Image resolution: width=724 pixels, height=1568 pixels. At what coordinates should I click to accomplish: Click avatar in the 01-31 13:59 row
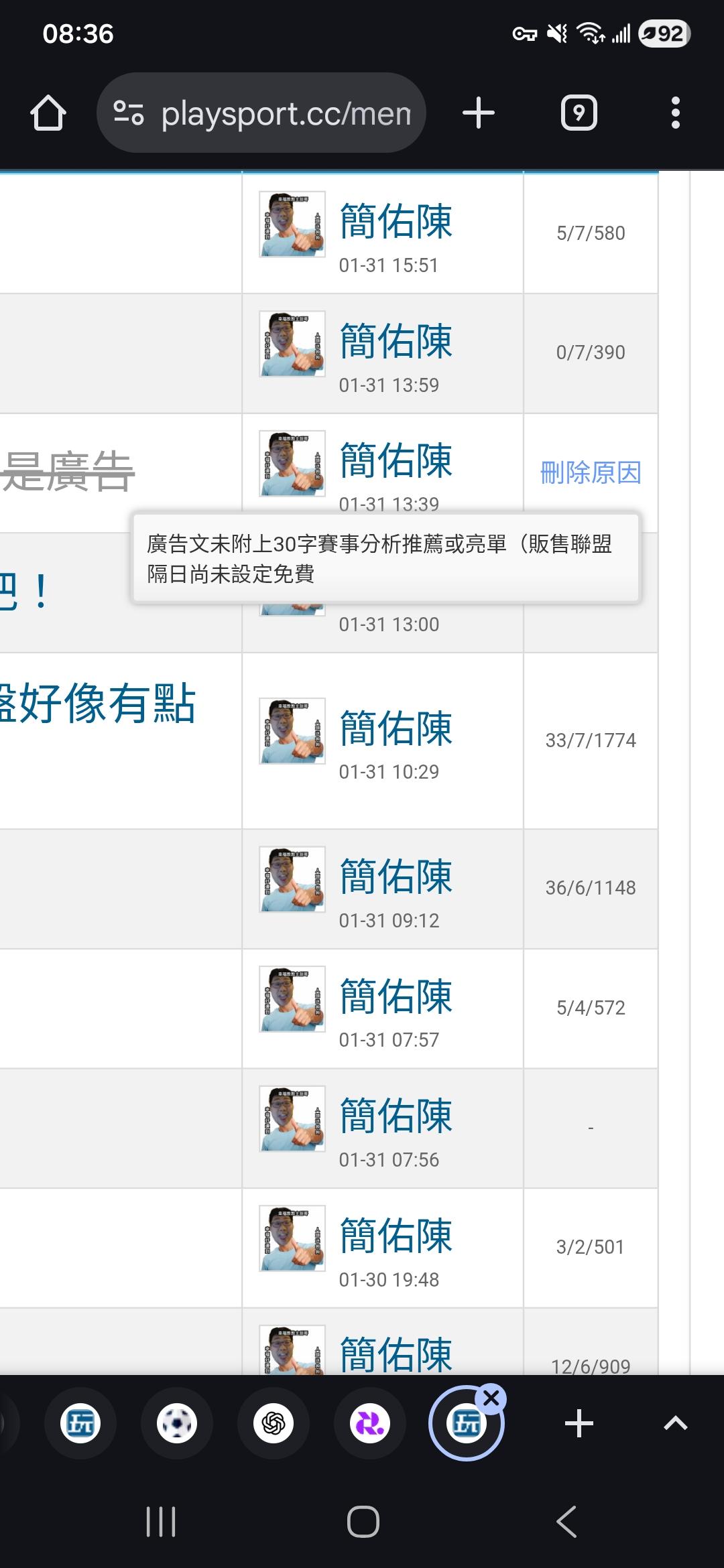[x=292, y=344]
